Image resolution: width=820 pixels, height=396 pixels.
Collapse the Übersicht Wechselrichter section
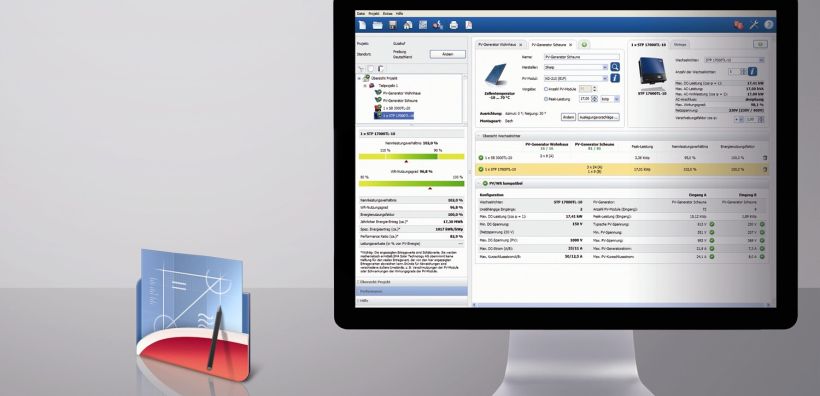[x=479, y=135]
